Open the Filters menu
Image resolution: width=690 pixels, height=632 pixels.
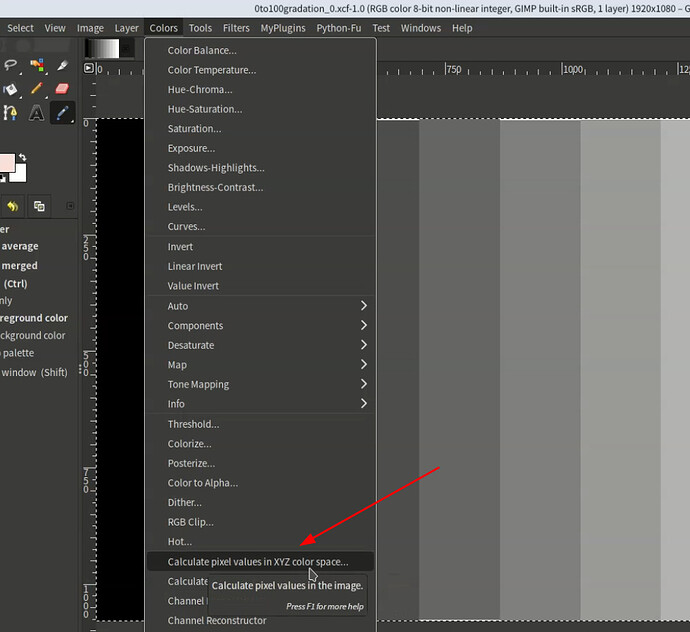coord(236,28)
